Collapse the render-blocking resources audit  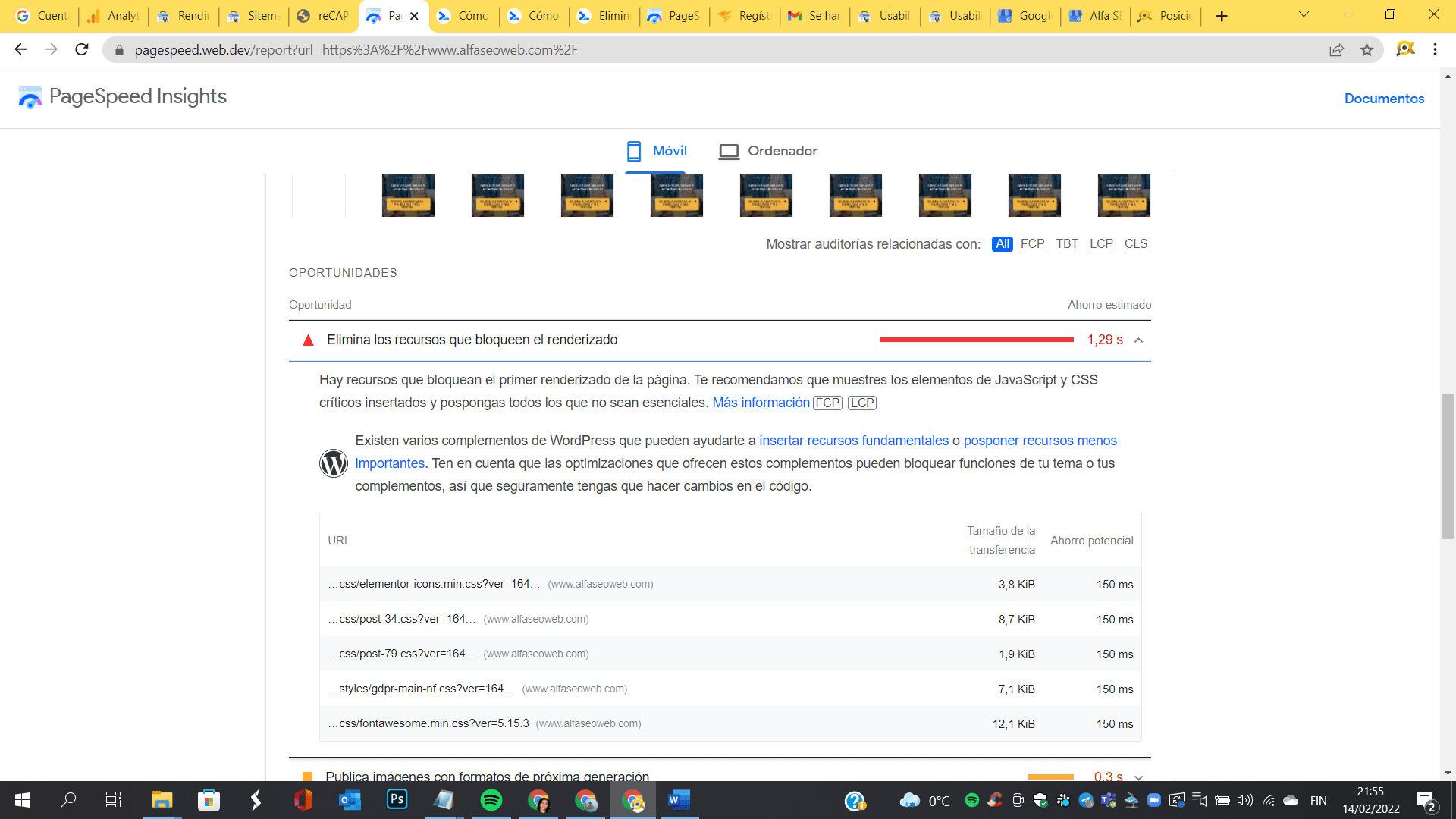click(x=1138, y=340)
